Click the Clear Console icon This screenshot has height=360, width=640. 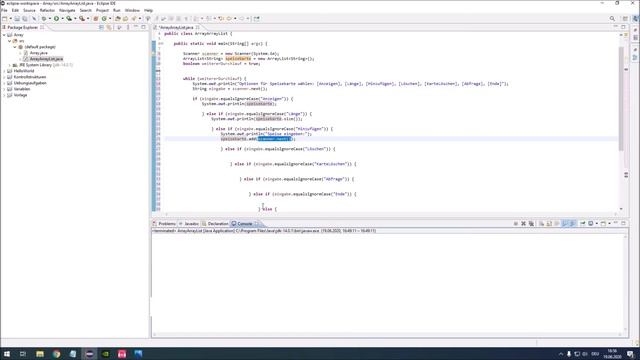coord(541,224)
